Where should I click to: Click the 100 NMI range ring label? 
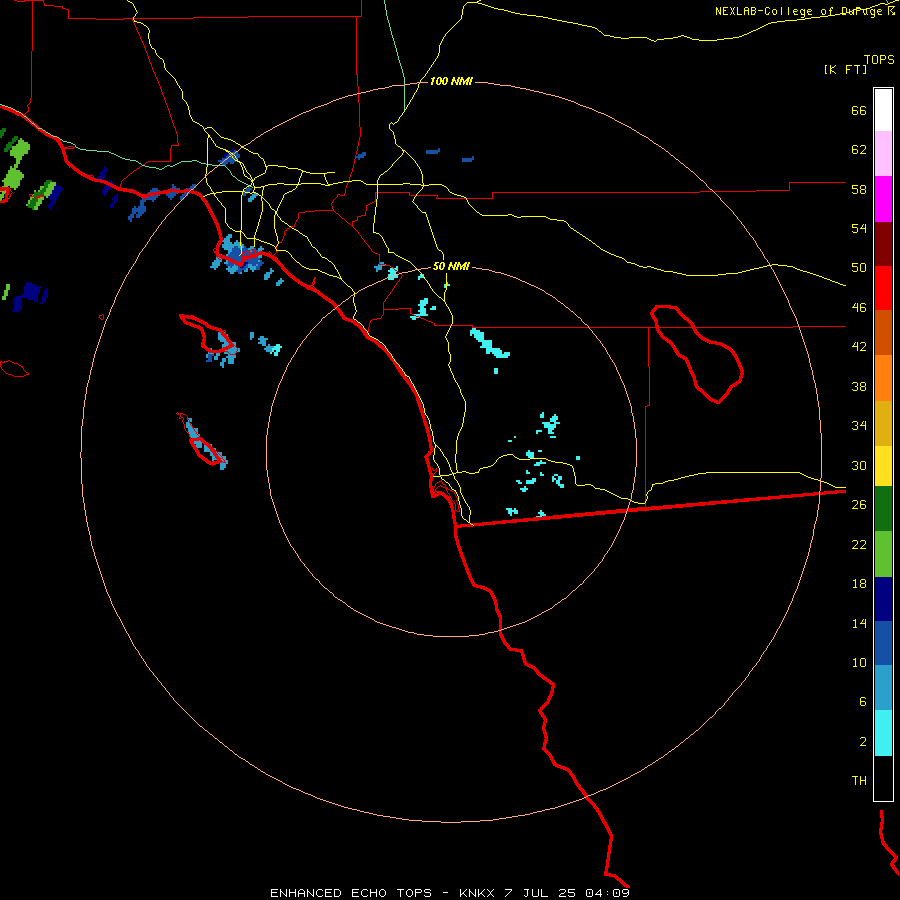click(451, 82)
